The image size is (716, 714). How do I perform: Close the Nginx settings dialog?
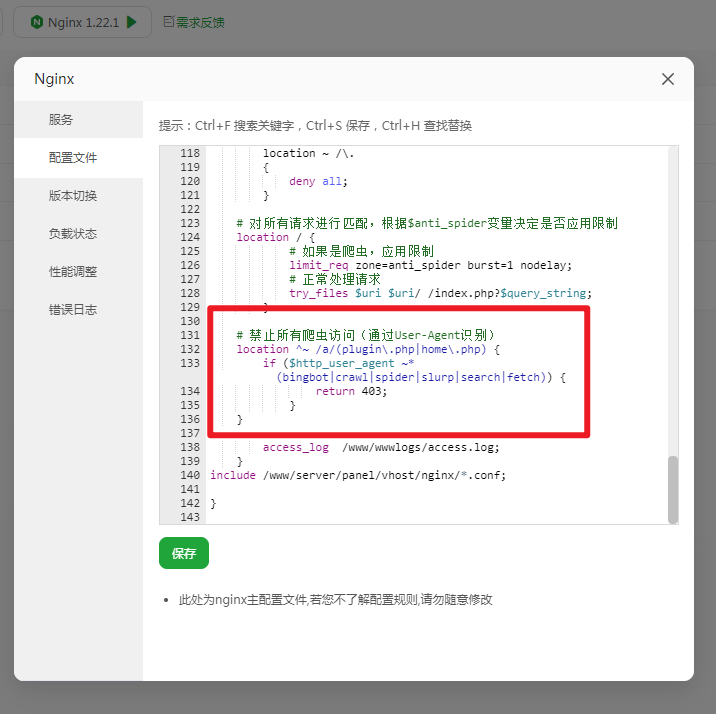click(668, 79)
